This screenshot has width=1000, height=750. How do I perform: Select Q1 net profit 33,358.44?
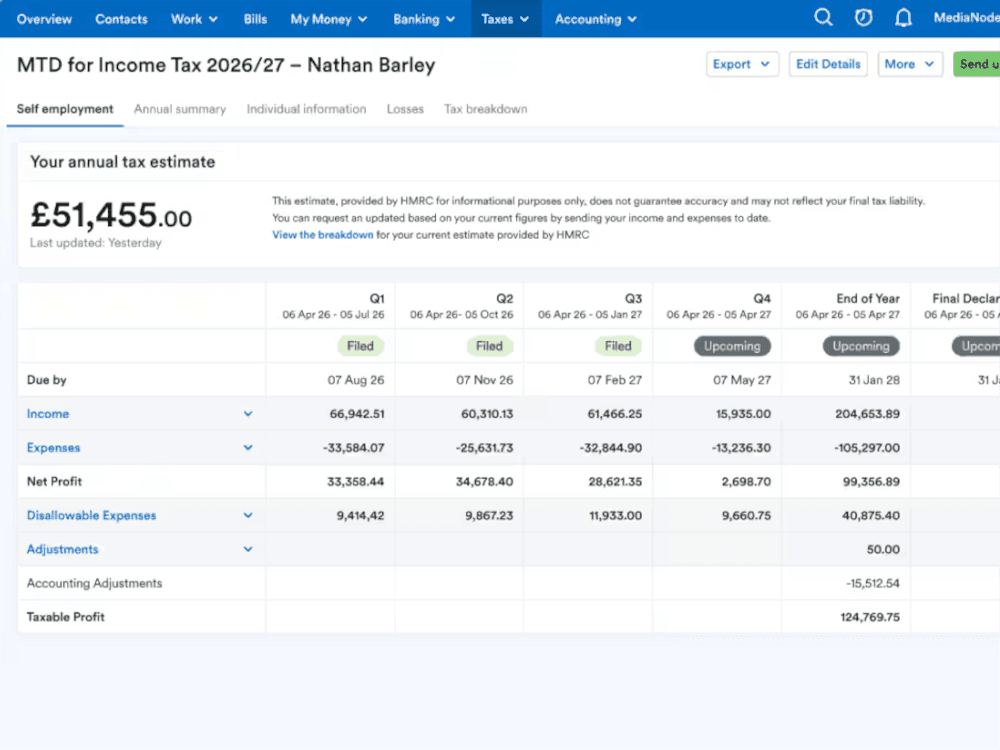(356, 482)
